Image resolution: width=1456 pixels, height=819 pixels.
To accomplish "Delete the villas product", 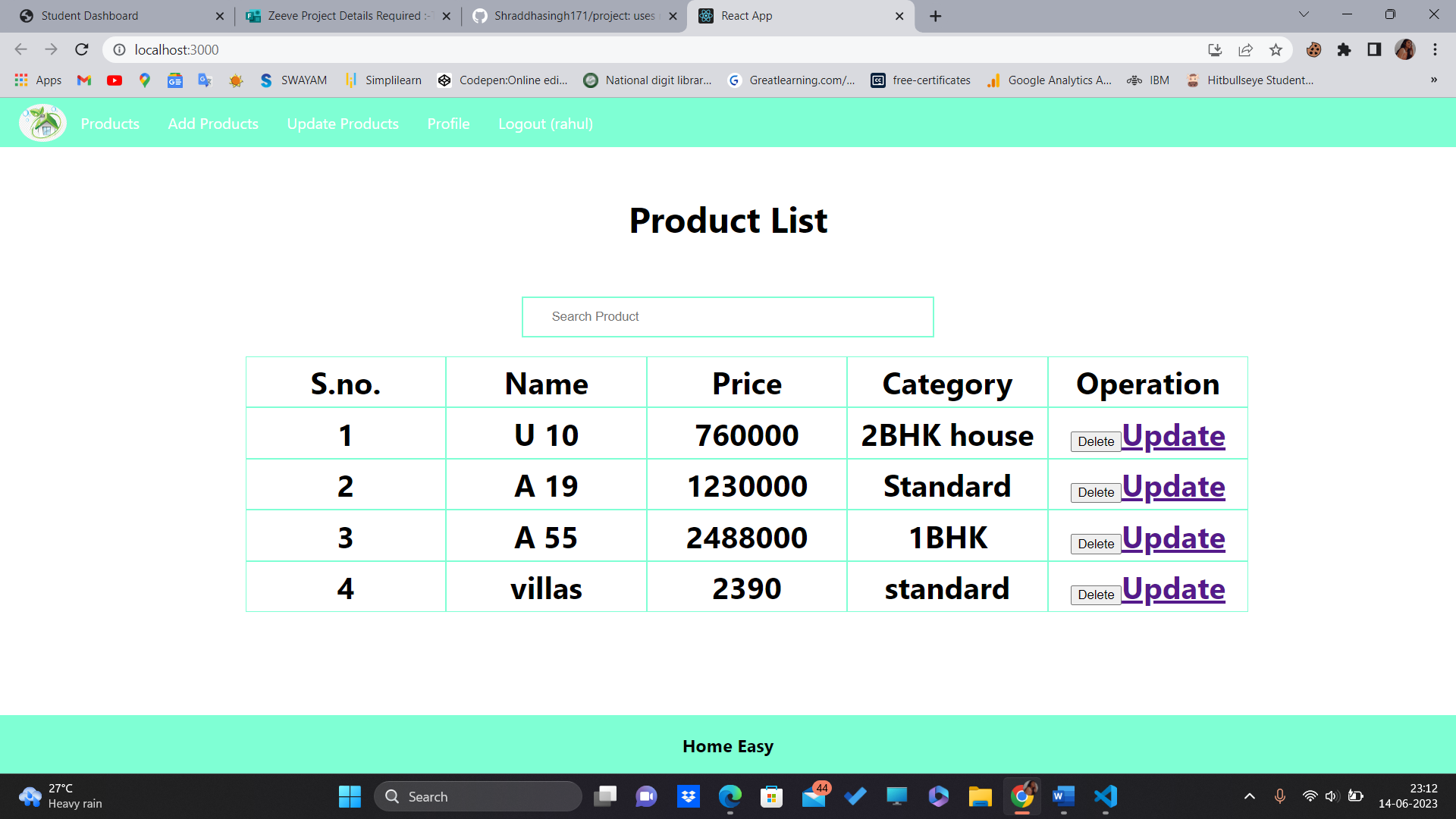I will coord(1095,595).
